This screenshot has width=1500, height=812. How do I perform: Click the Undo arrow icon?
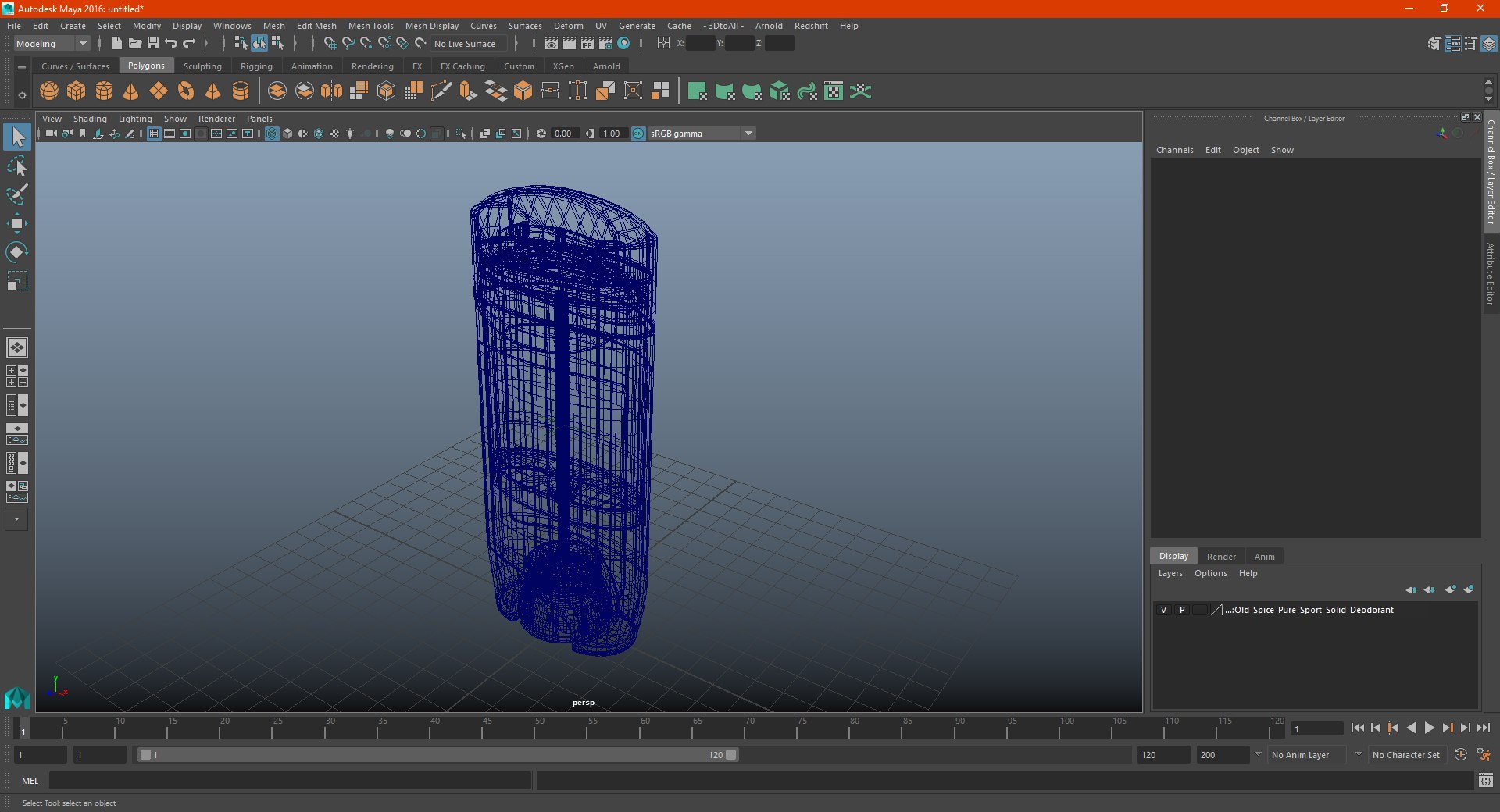[x=171, y=43]
